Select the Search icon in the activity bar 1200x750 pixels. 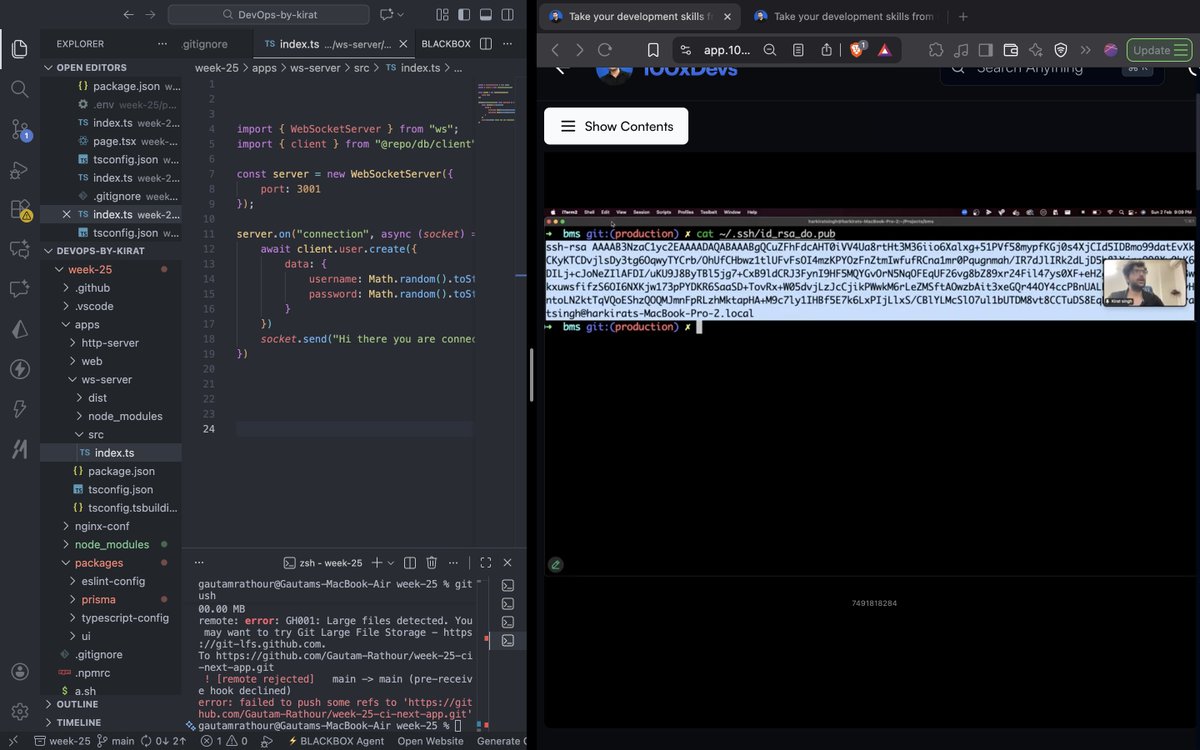pos(19,88)
